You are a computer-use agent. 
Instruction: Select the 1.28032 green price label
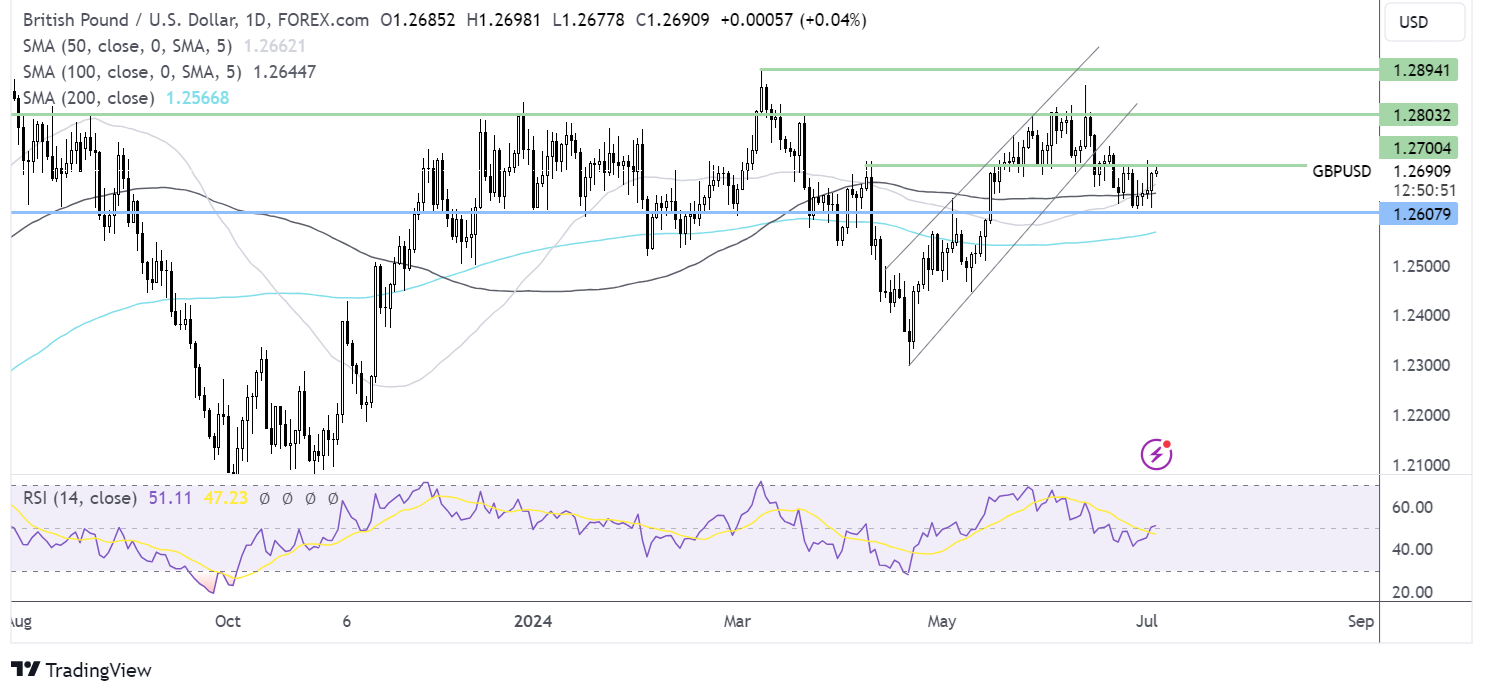tap(1418, 114)
